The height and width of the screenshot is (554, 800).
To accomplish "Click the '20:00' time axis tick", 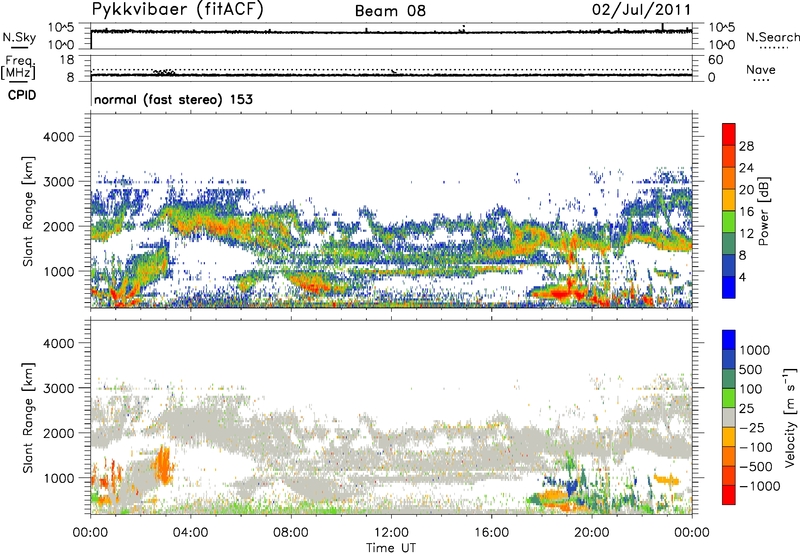I will coord(592,533).
